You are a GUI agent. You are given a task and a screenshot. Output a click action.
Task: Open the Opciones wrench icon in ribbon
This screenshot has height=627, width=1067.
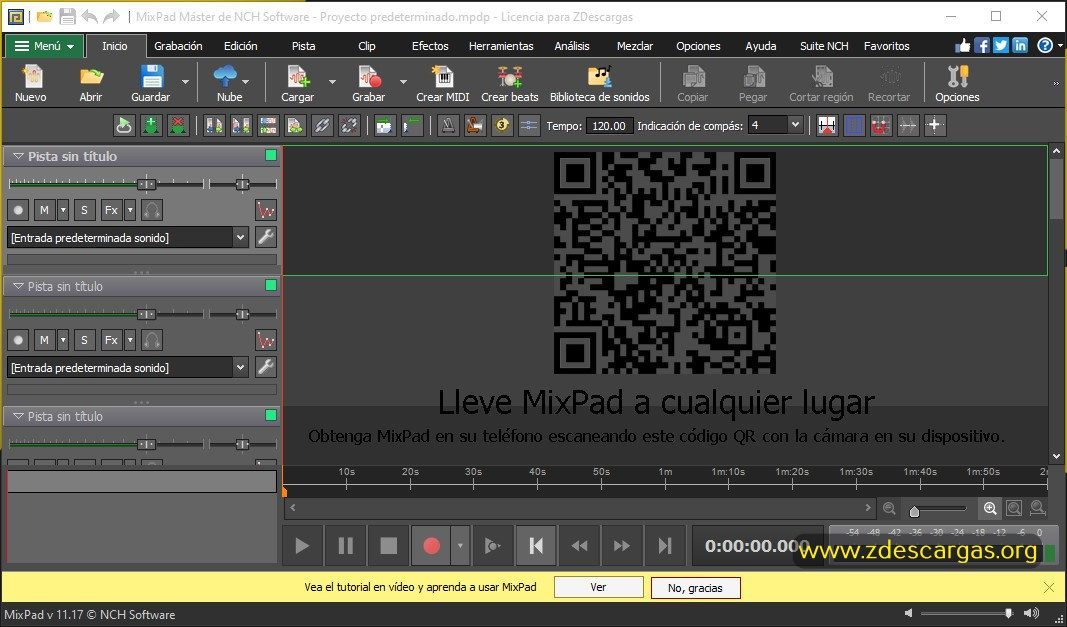tap(957, 83)
